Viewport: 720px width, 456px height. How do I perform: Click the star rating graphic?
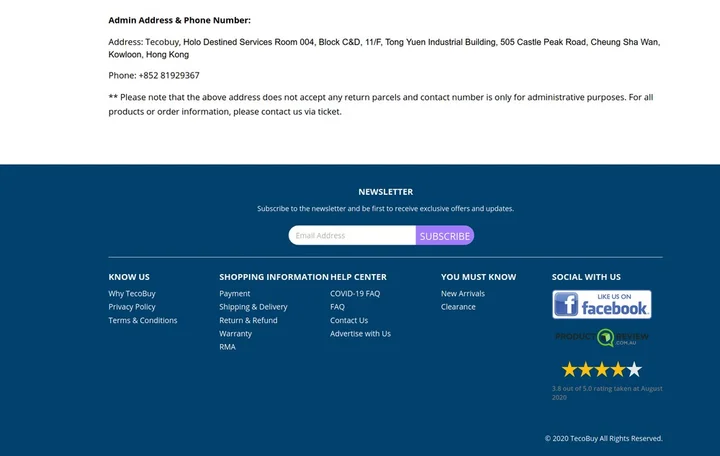pyautogui.click(x=601, y=369)
